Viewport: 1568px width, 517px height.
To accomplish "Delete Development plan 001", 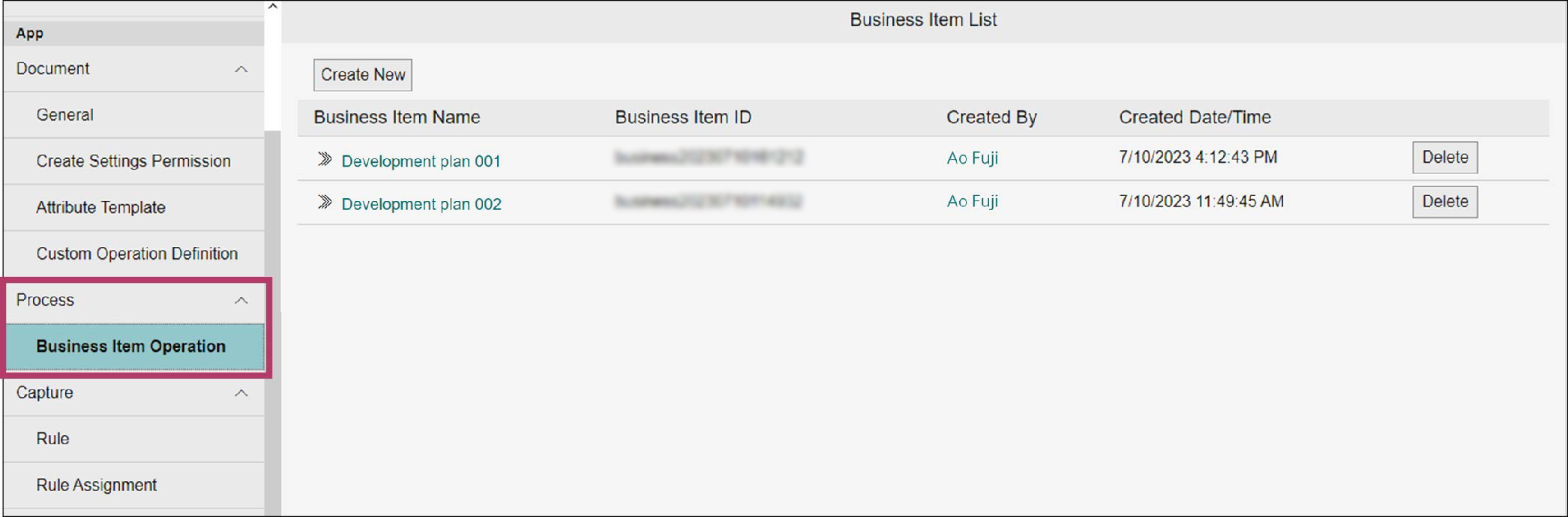I will pos(1444,158).
